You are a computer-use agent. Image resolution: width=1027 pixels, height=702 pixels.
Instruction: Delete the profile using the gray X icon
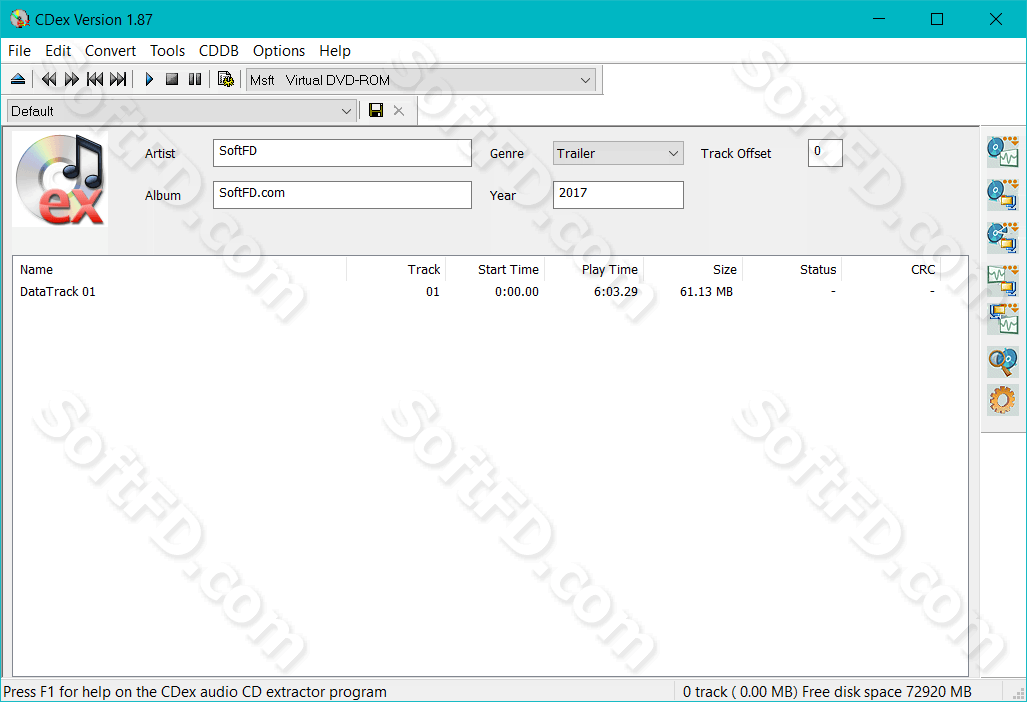398,111
